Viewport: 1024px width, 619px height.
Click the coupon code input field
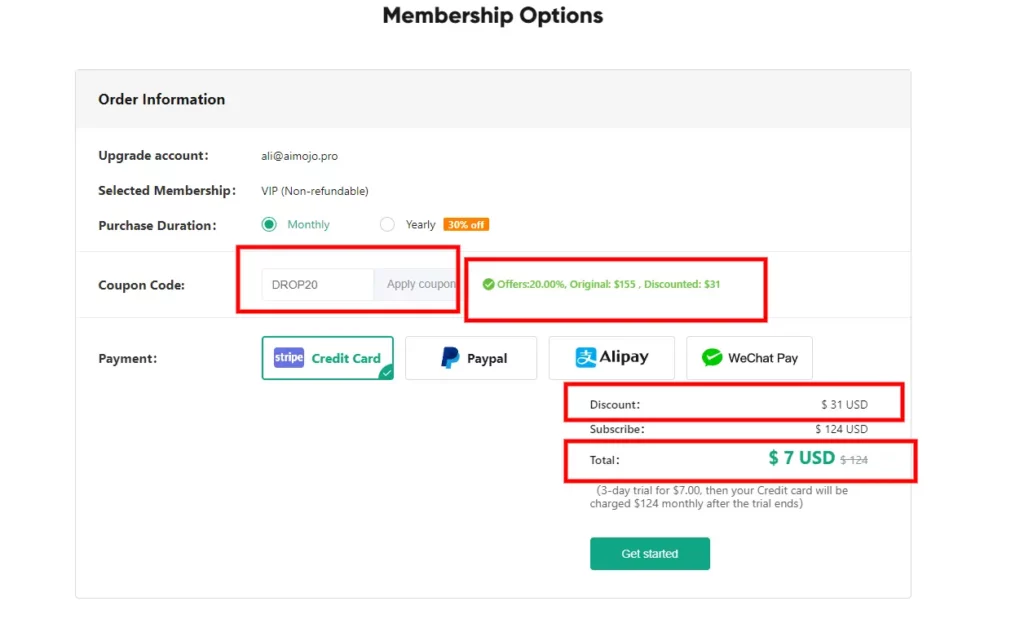coord(318,285)
